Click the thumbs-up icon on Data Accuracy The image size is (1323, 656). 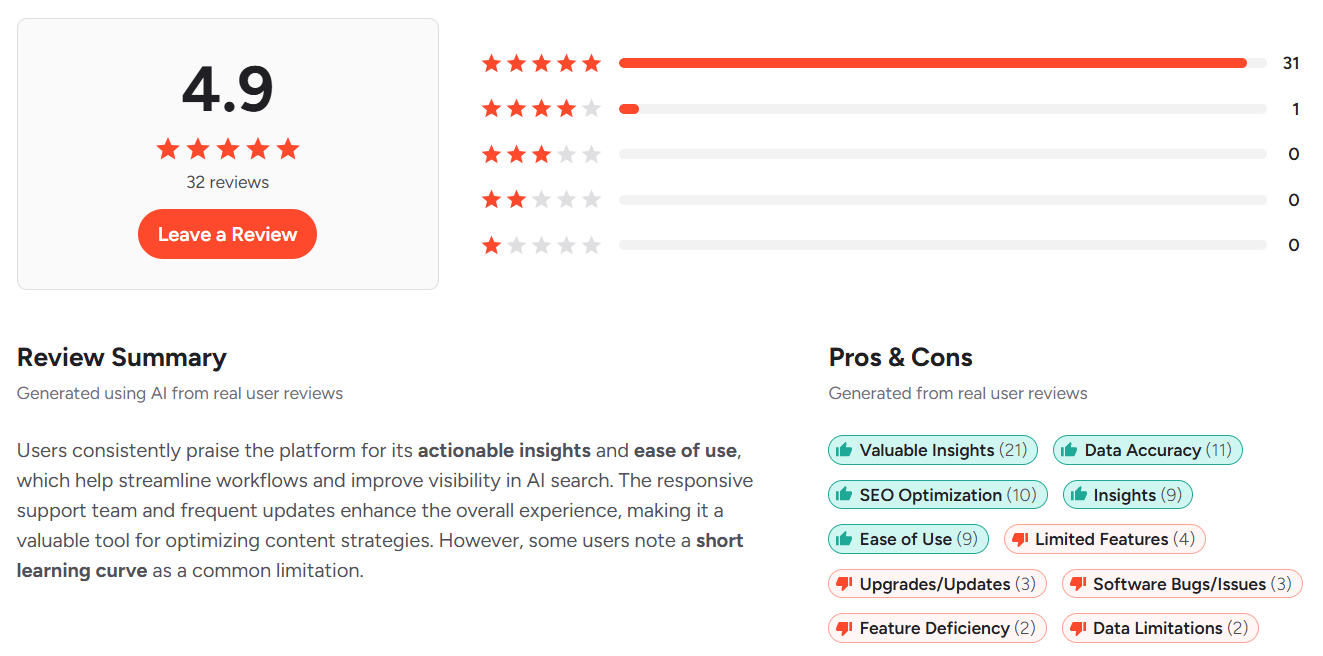[1072, 450]
